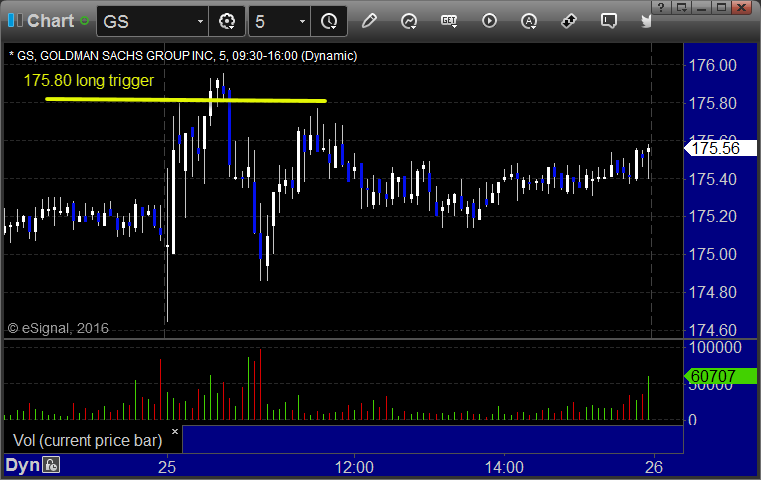Click the time template clock icon
Image resolution: width=761 pixels, height=480 pixels.
[329, 21]
